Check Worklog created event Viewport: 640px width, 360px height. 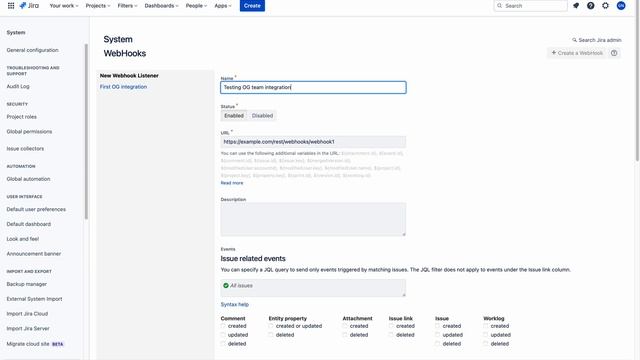[x=486, y=326]
